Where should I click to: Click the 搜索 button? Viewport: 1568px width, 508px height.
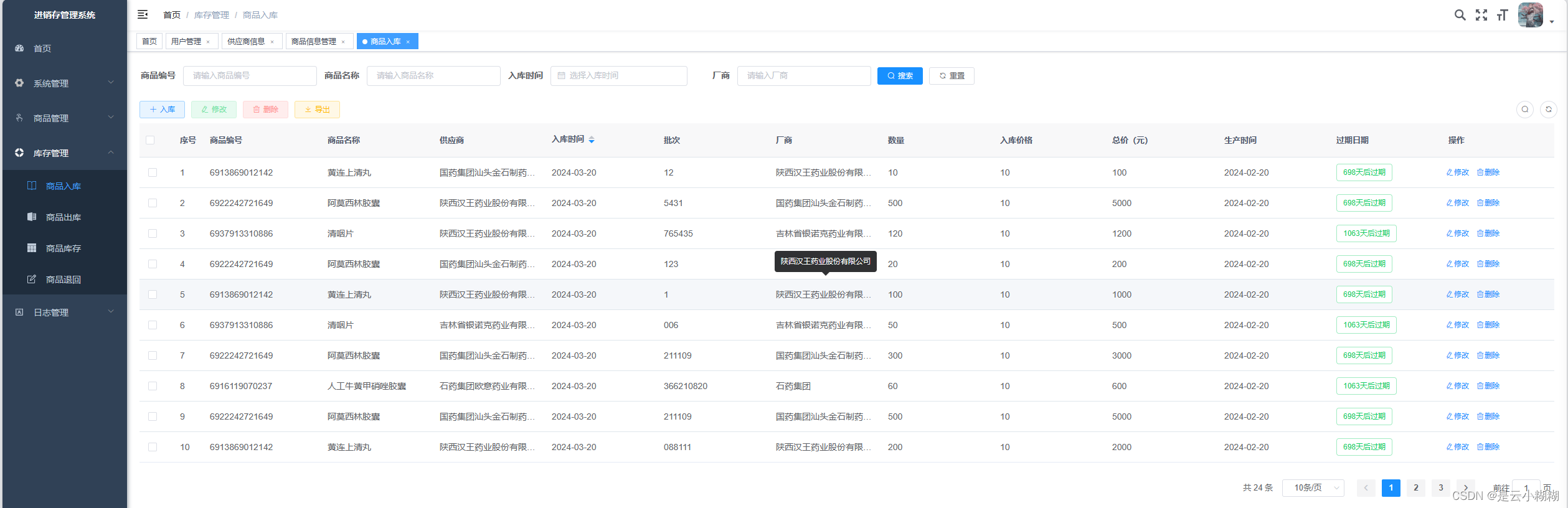point(900,76)
